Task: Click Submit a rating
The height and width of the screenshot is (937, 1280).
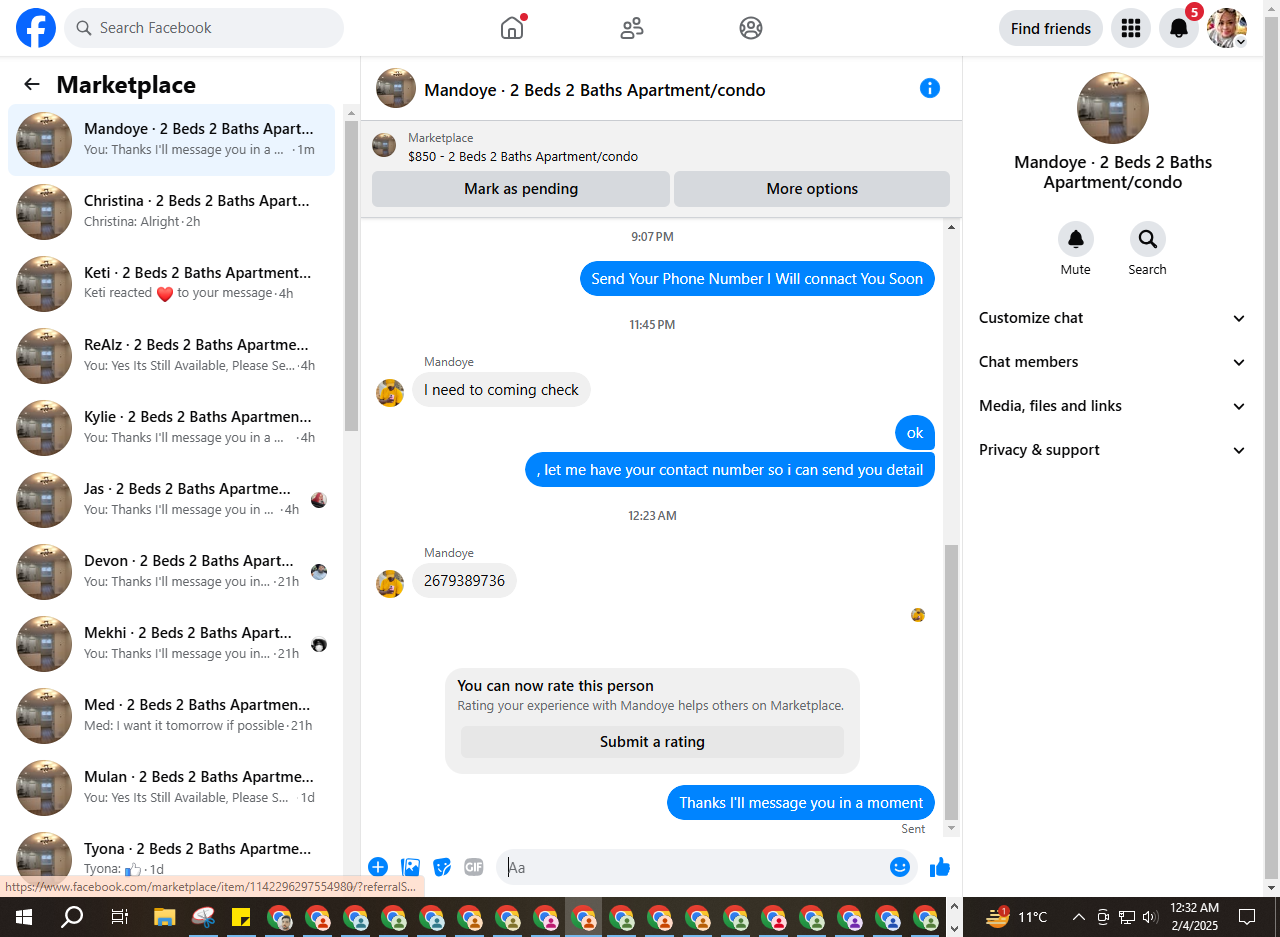Action: [652, 742]
